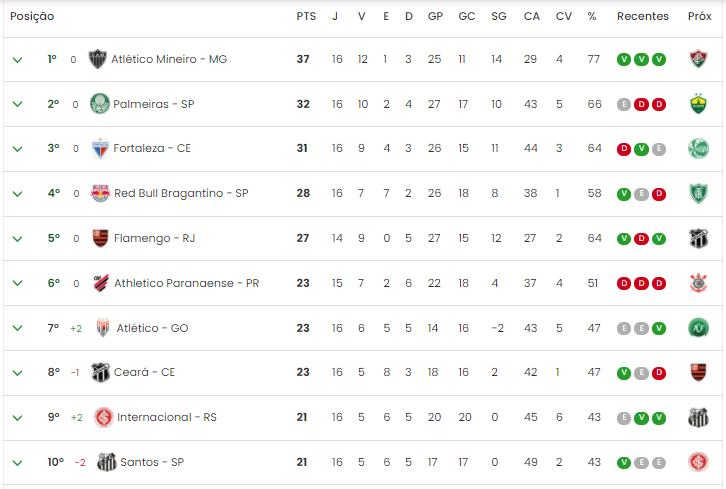Click the Recentes column header
This screenshot has width=726, height=489.
[x=643, y=16]
